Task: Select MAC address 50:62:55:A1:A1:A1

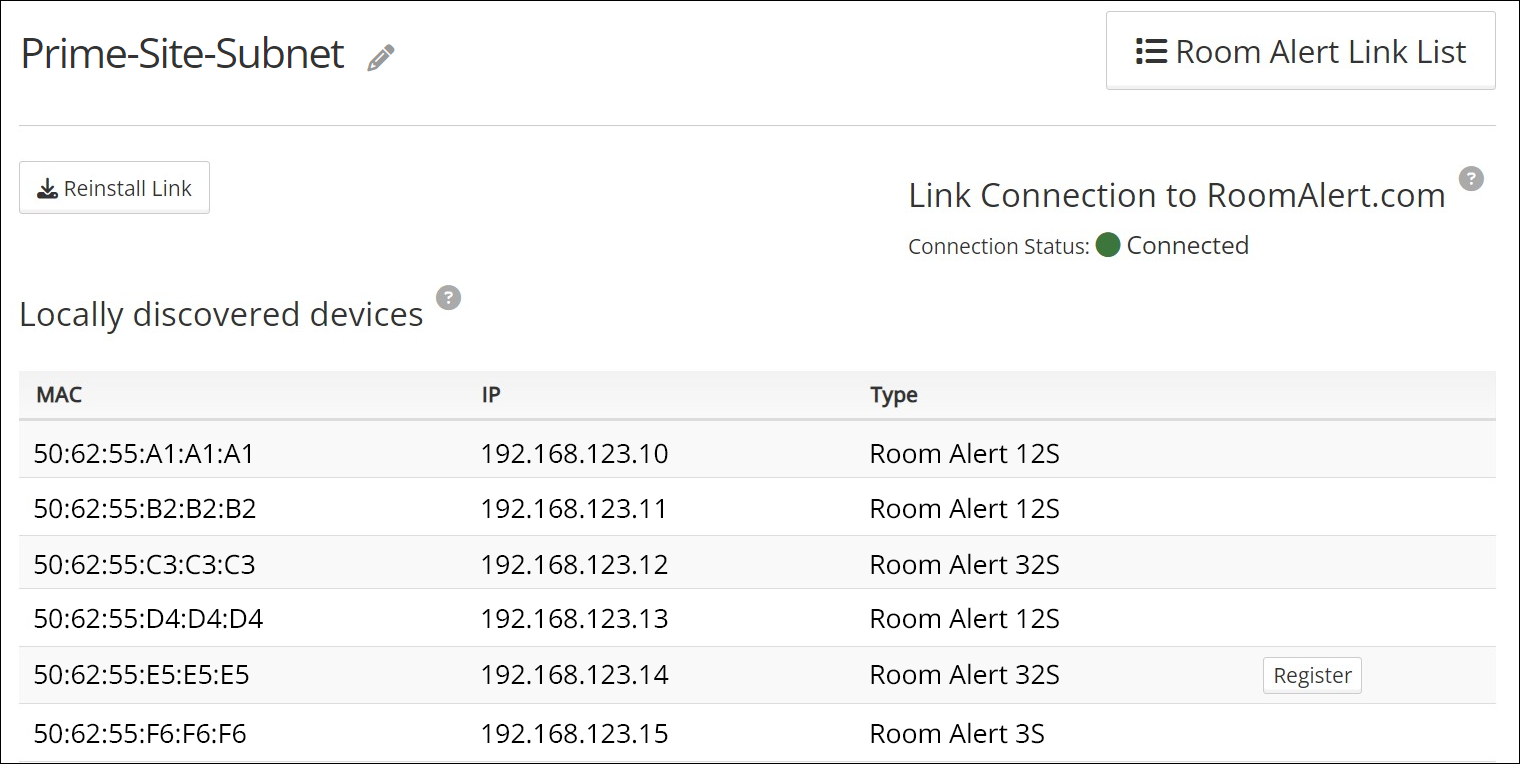Action: [x=144, y=454]
